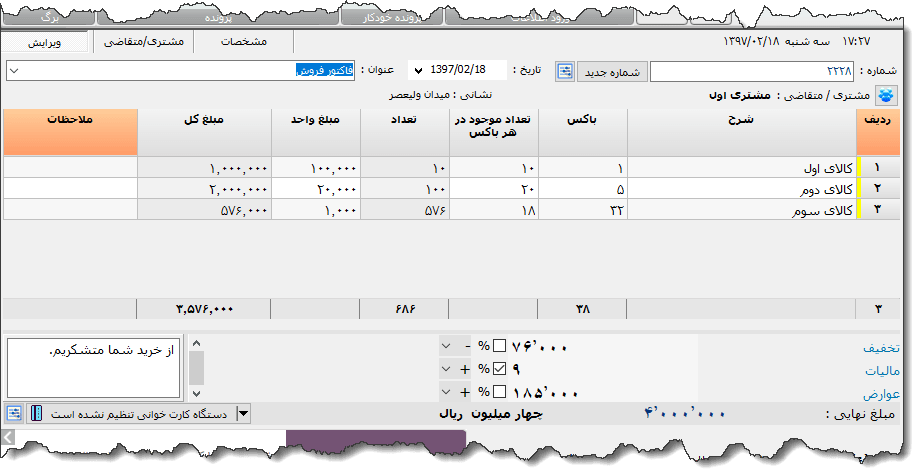Image resolution: width=913 pixels, height=469 pixels.
Task: Select row cell کالای سوم
Action: pos(741,210)
